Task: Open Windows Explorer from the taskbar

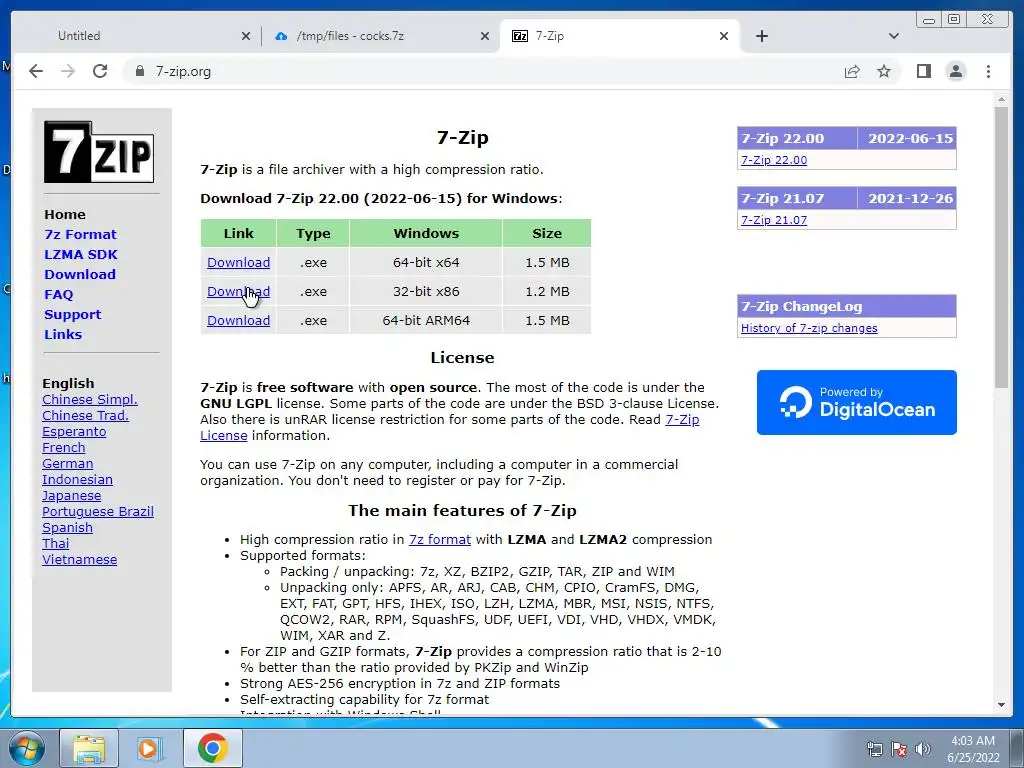Action: (x=89, y=748)
